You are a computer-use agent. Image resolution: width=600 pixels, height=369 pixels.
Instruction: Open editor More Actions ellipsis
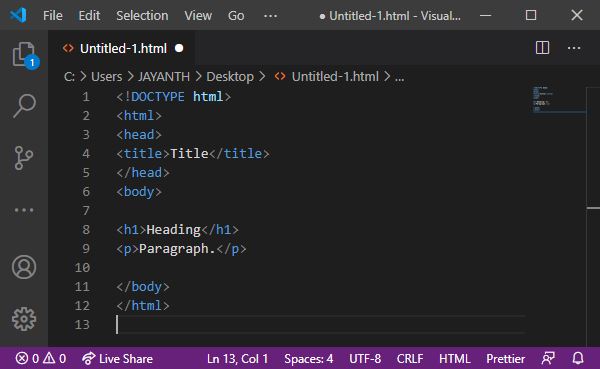pos(574,48)
